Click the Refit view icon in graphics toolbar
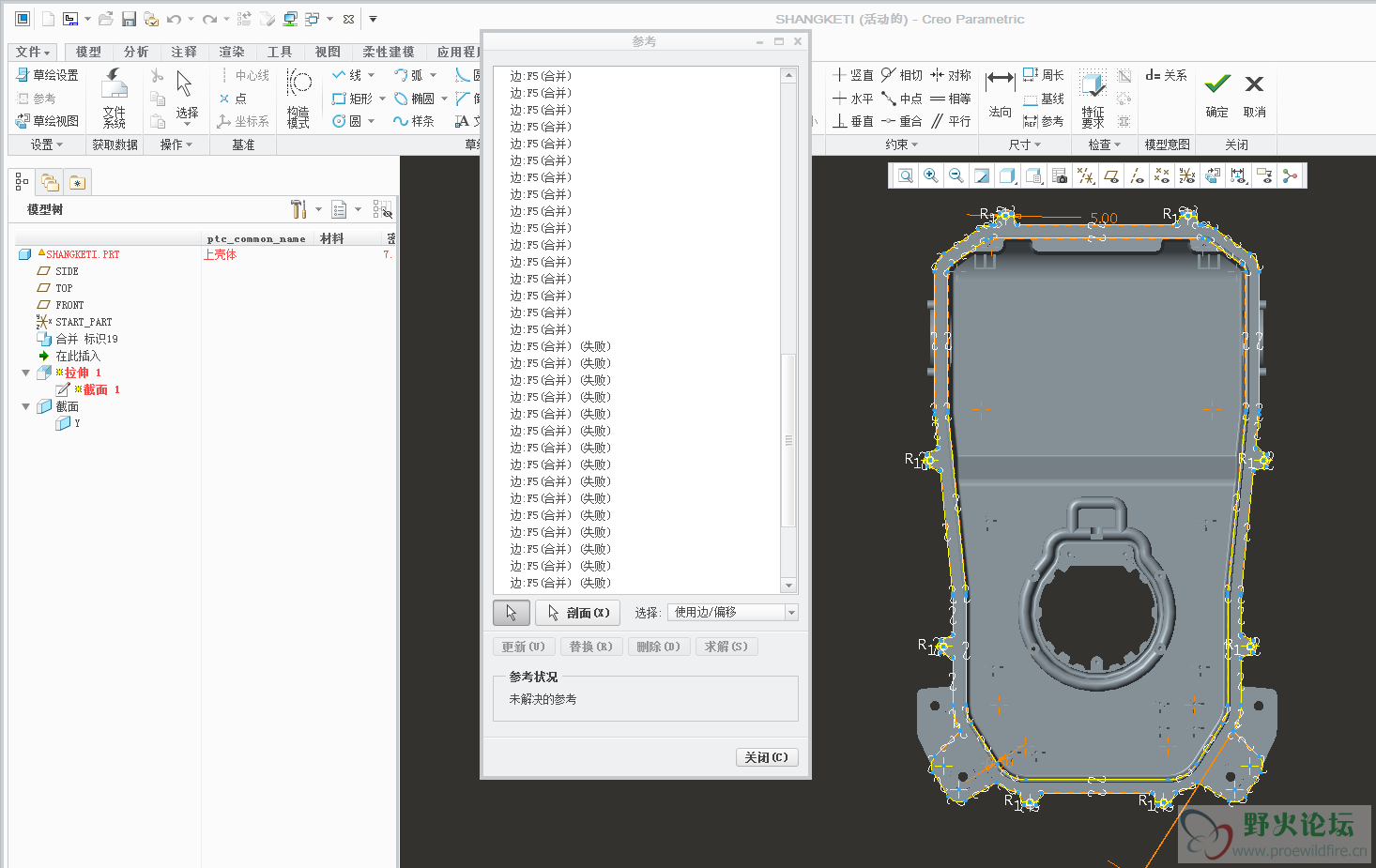The image size is (1376, 868). coord(905,175)
